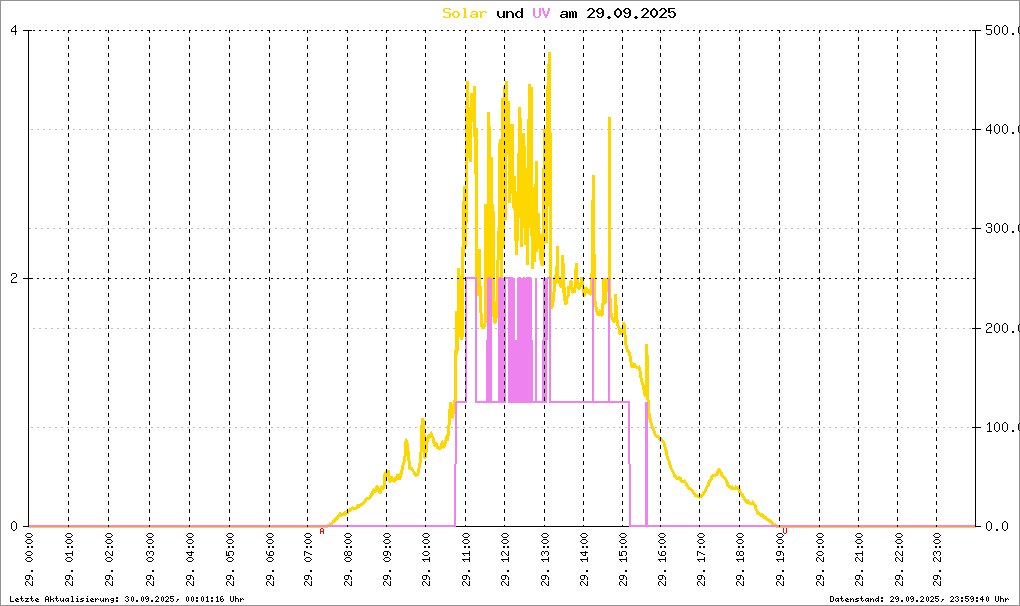Click the "29. 05:00" time axis label
The width and height of the screenshot is (1020, 606).
[x=230, y=560]
